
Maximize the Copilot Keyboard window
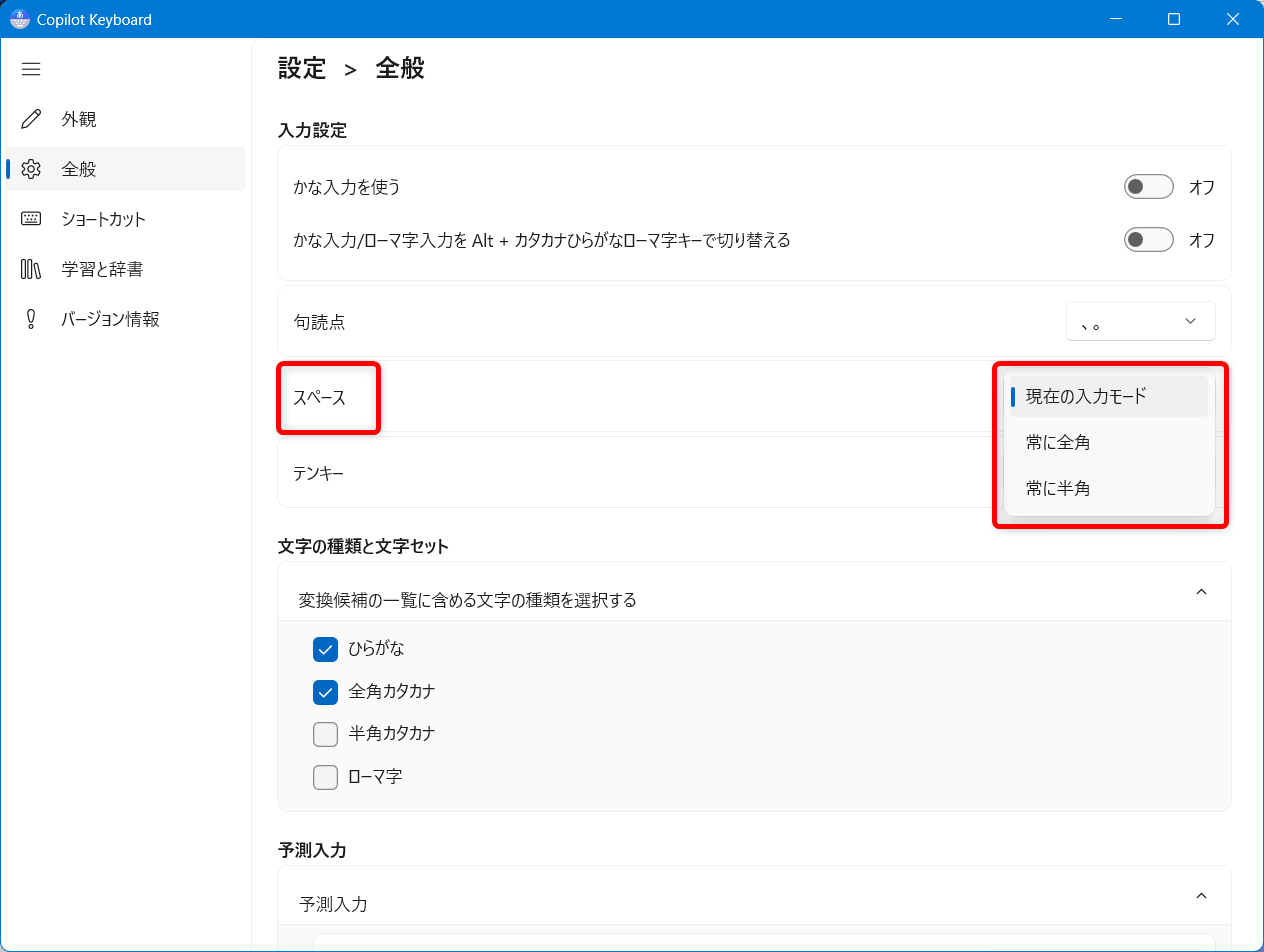click(x=1175, y=19)
